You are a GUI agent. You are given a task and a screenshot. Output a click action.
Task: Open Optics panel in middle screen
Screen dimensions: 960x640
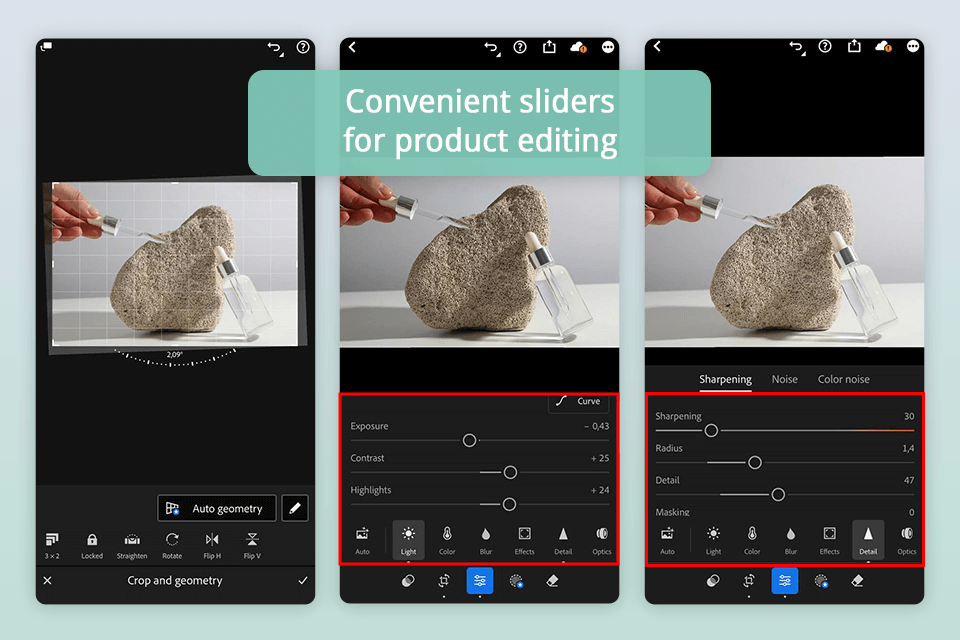click(602, 540)
